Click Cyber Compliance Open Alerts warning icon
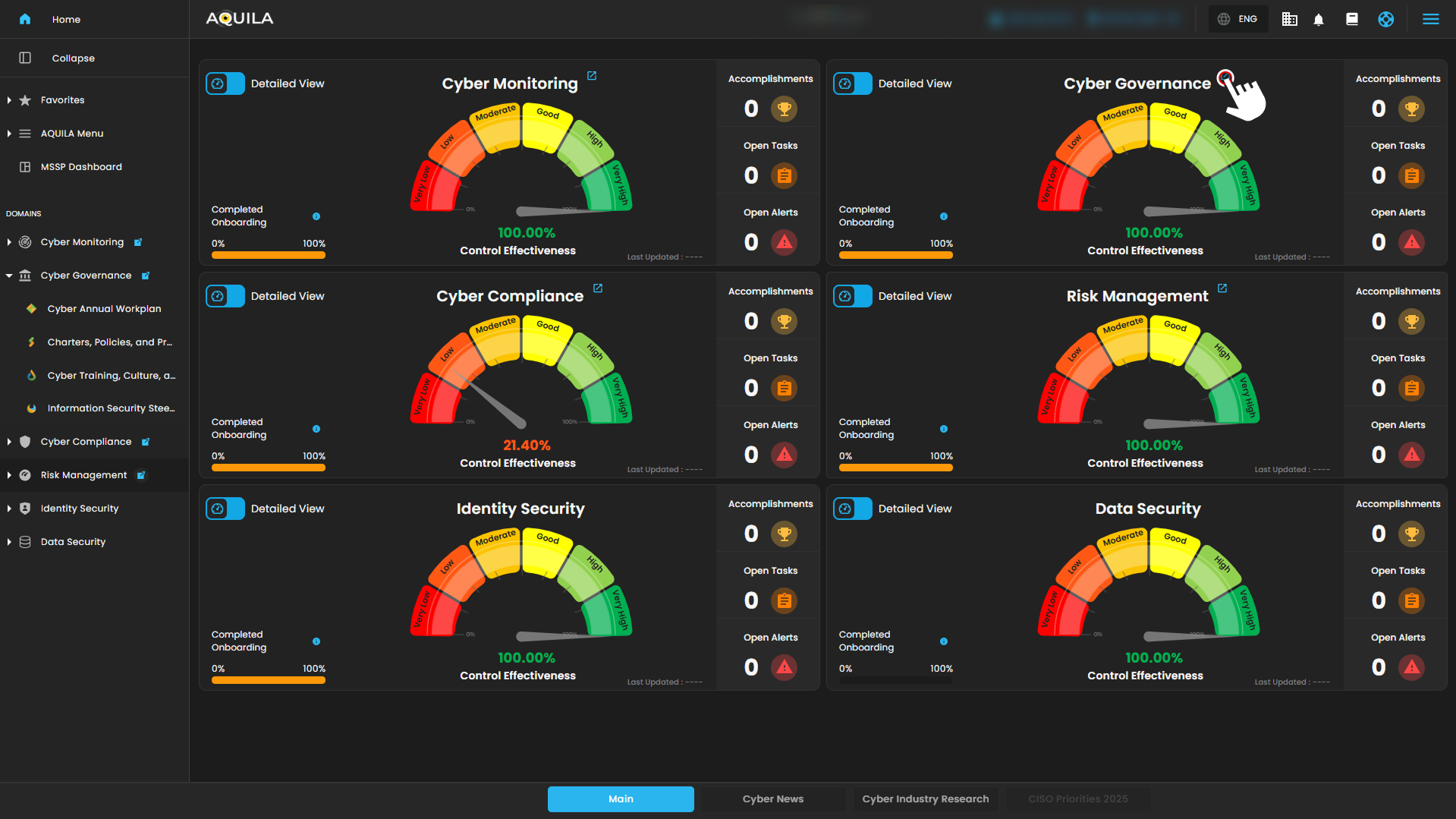The width and height of the screenshot is (1456, 819). click(x=784, y=455)
